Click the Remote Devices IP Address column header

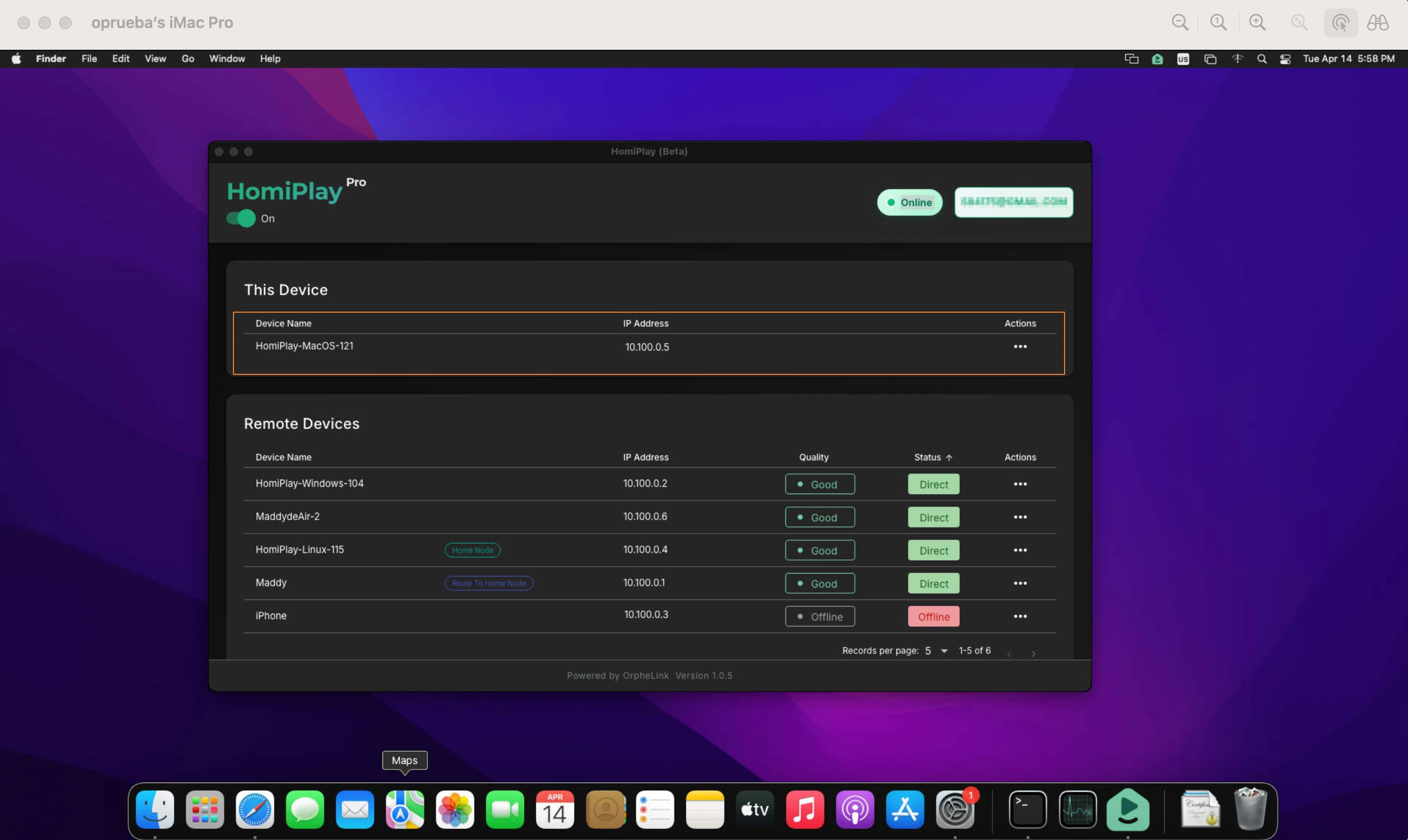click(x=646, y=457)
